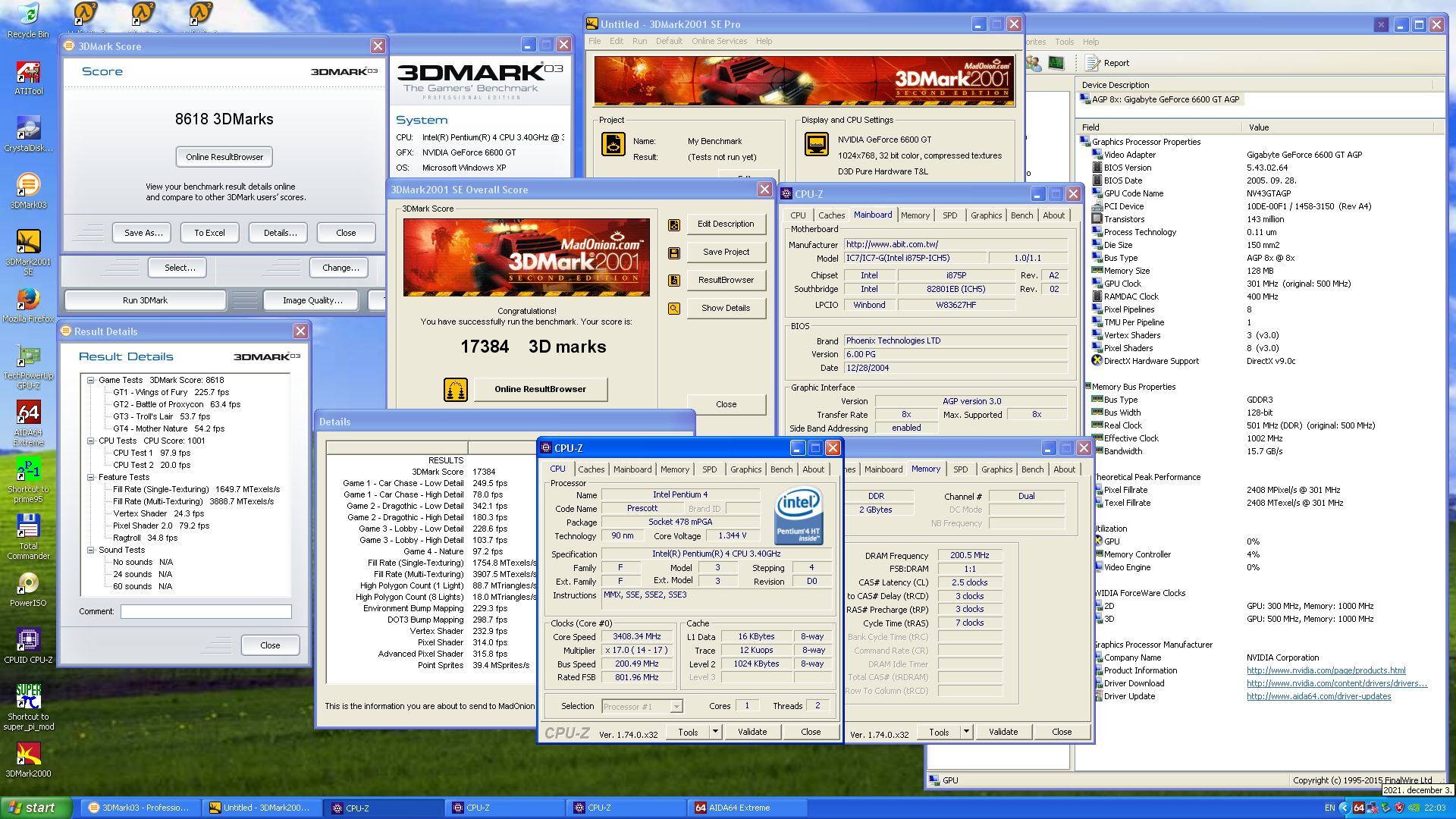Open the start menu button

click(x=36, y=808)
